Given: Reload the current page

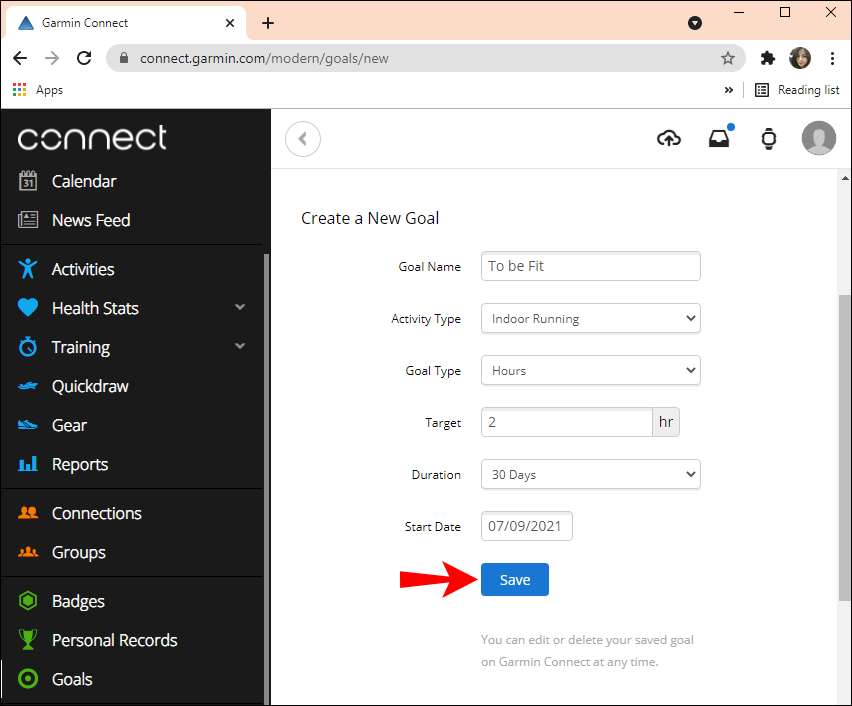Looking at the screenshot, I should click(x=84, y=58).
